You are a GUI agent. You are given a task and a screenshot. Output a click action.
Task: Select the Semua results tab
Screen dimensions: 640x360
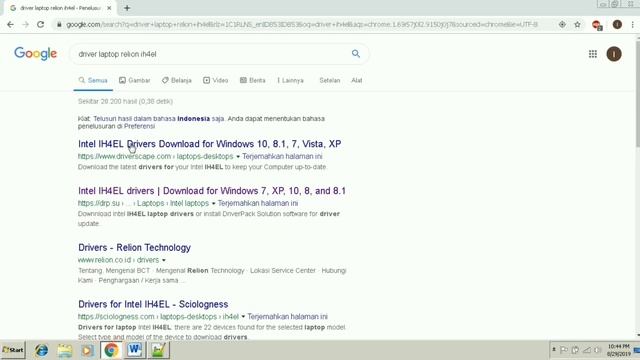(93, 80)
